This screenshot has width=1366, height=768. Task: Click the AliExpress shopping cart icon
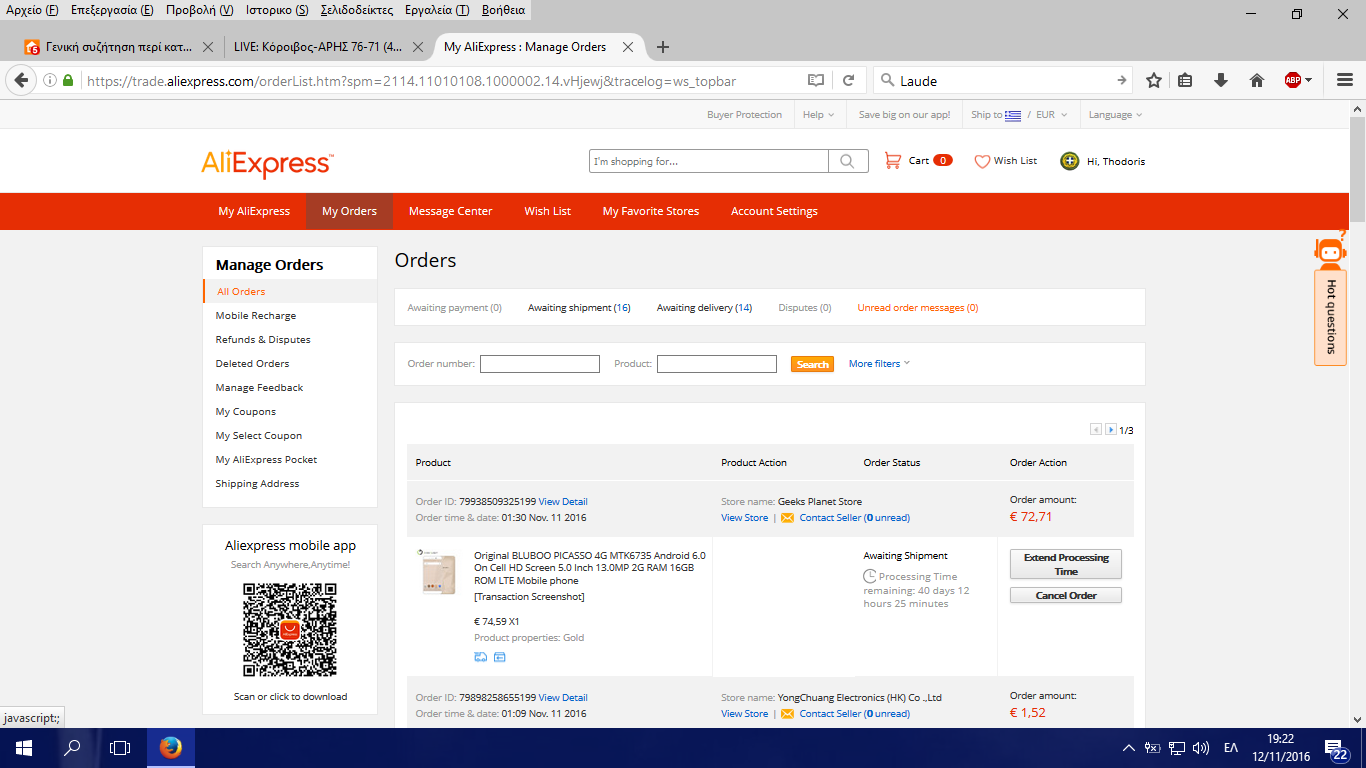point(893,161)
